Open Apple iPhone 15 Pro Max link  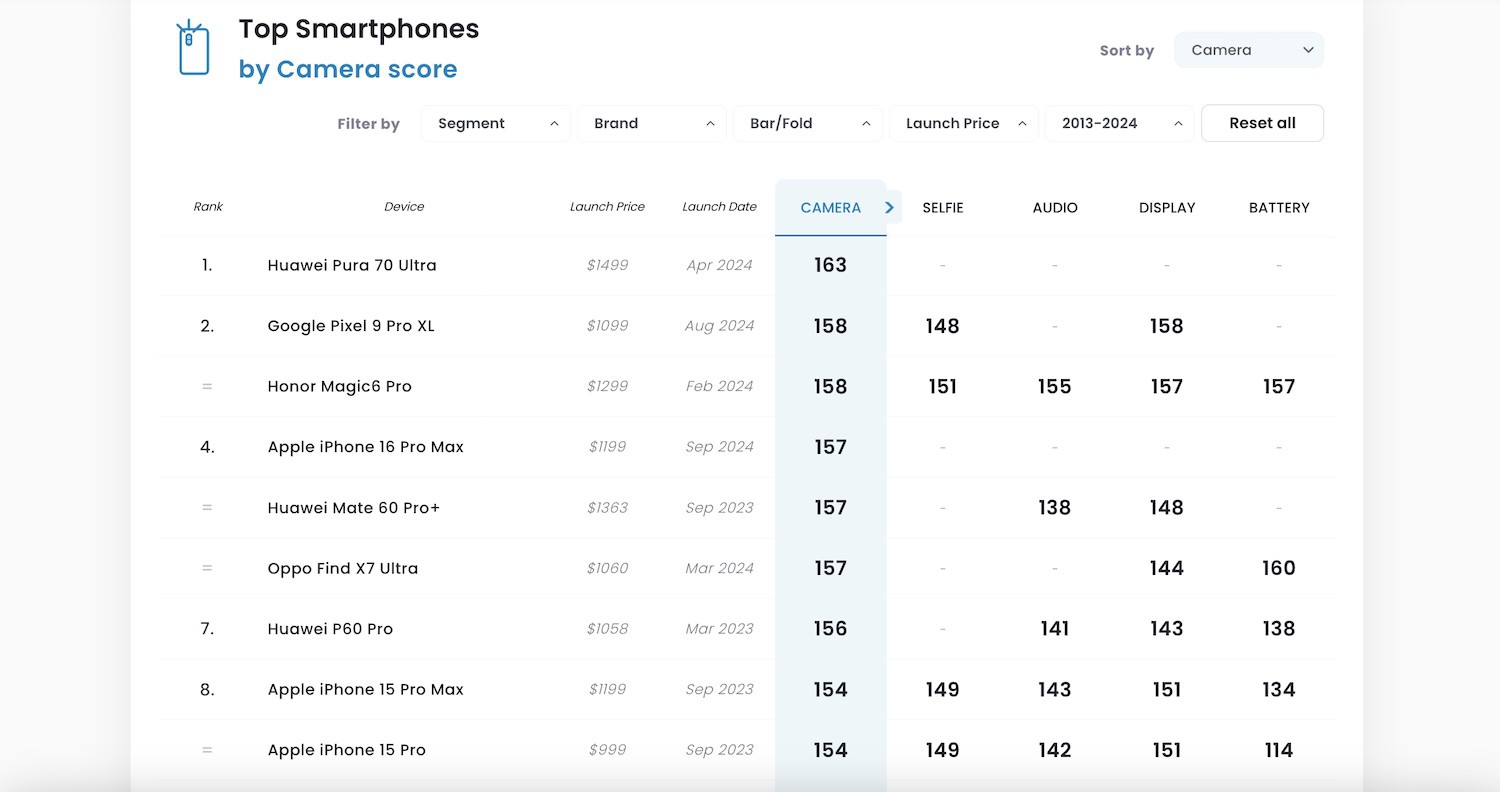[x=366, y=690]
